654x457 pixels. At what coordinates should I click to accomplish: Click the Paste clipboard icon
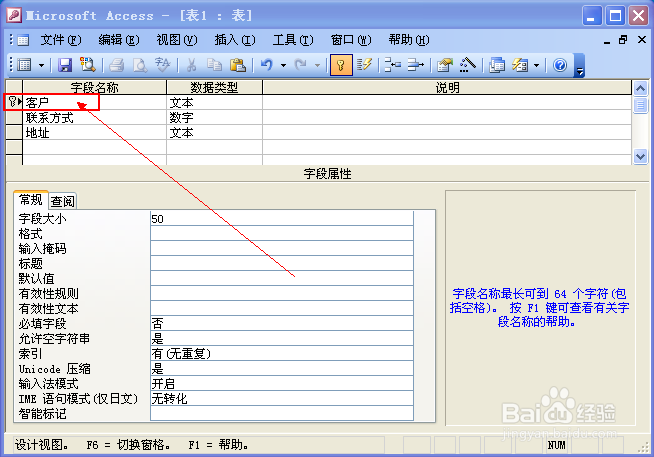point(238,65)
